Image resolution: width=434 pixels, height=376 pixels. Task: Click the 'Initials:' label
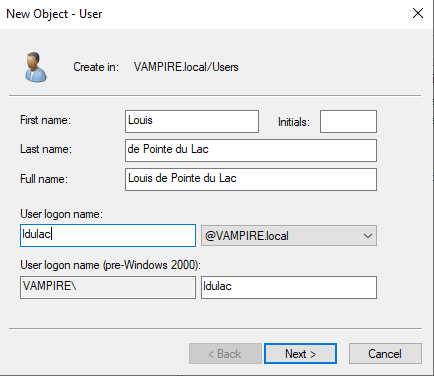pyautogui.click(x=294, y=122)
